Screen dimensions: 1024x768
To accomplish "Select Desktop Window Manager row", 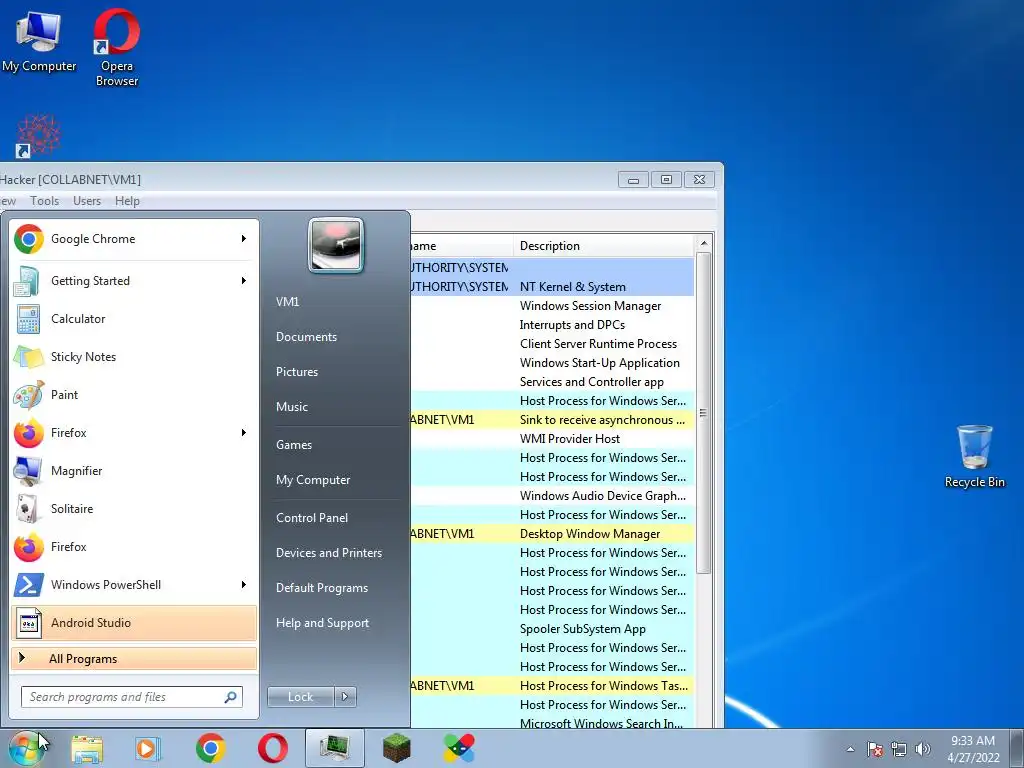I will pyautogui.click(x=552, y=534).
